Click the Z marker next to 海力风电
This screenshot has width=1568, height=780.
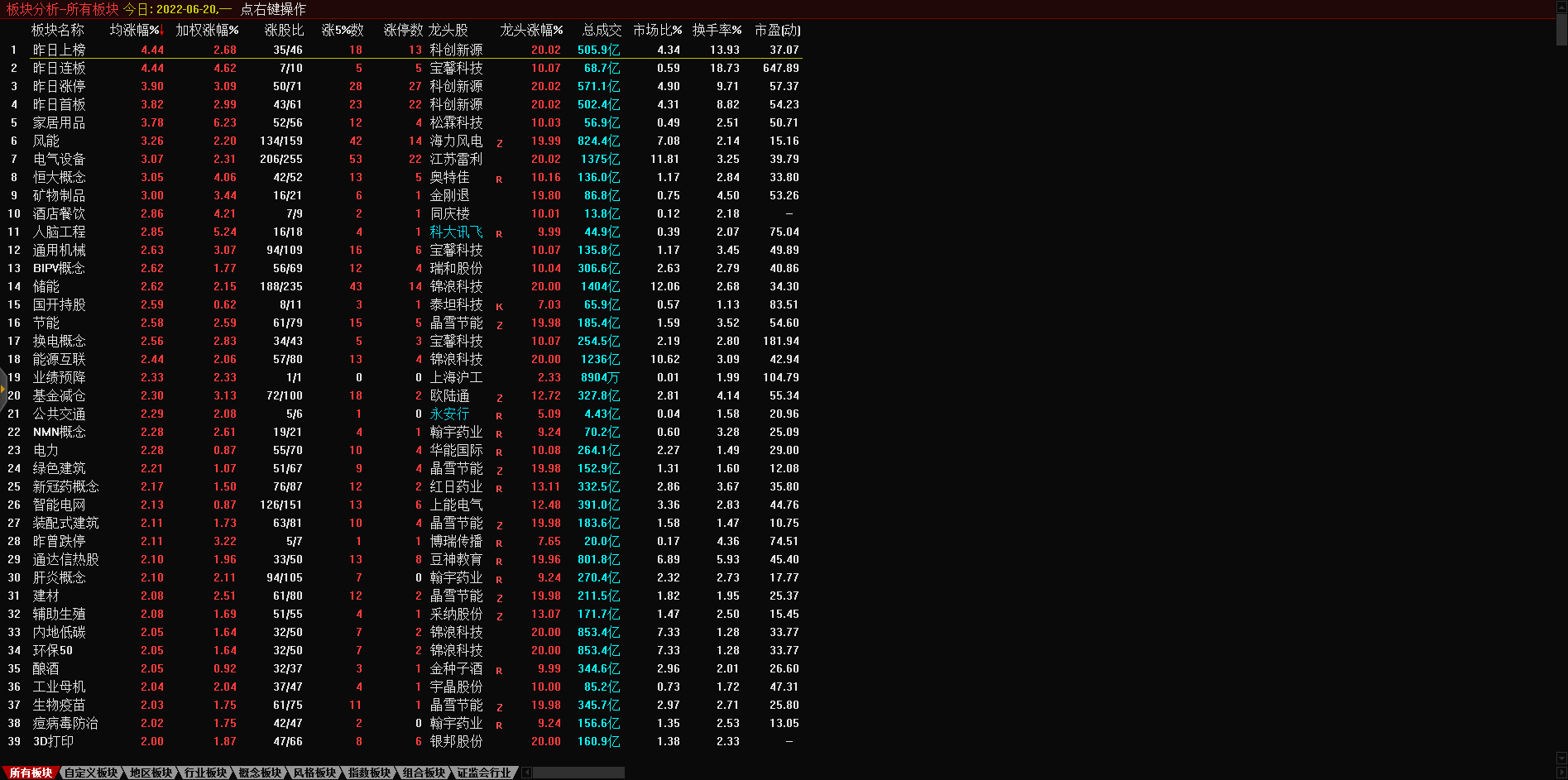pos(499,142)
